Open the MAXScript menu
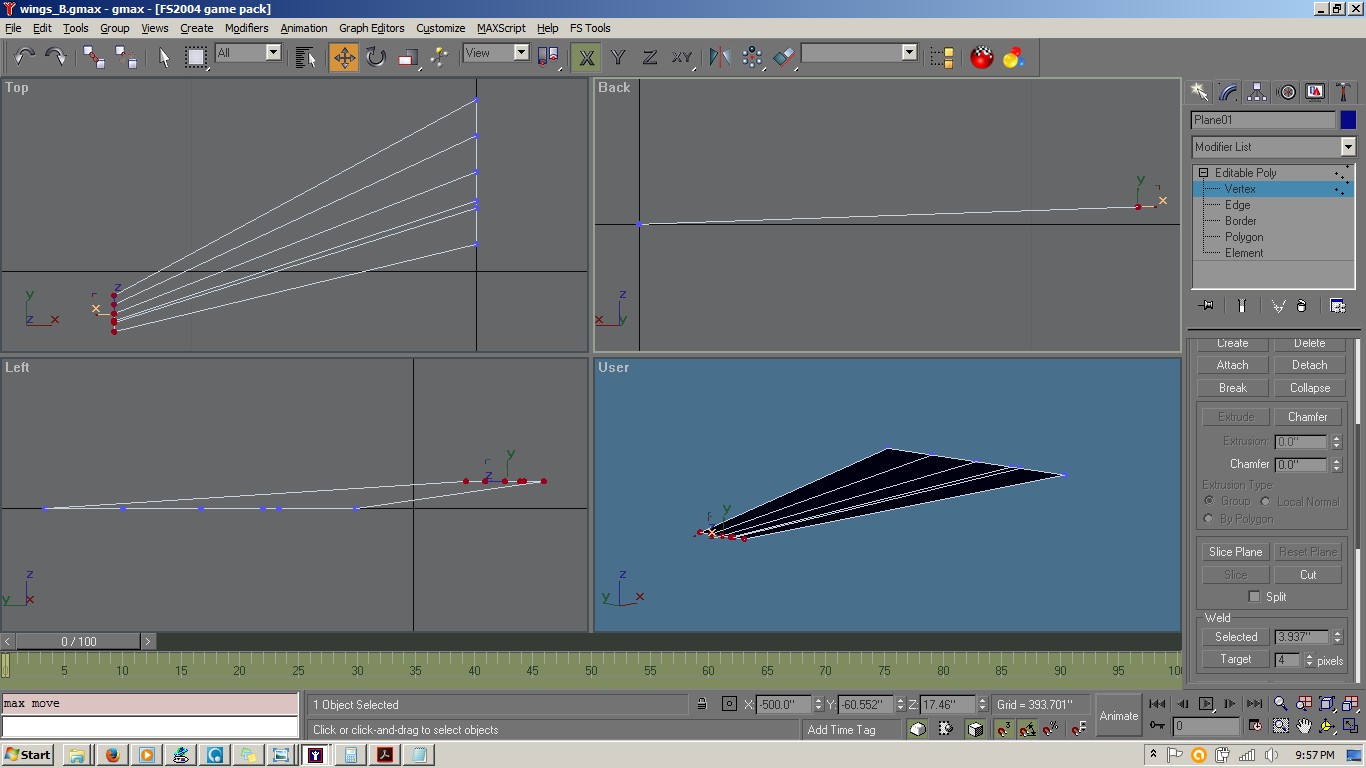 click(501, 28)
